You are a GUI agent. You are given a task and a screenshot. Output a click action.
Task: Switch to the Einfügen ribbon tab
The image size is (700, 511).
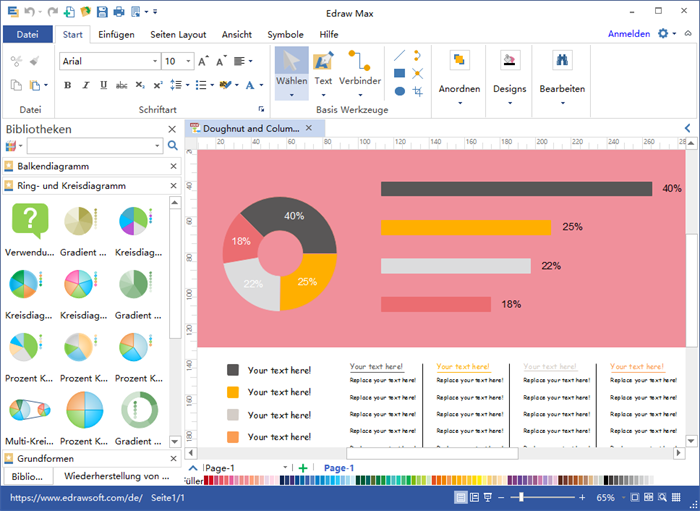coord(116,34)
